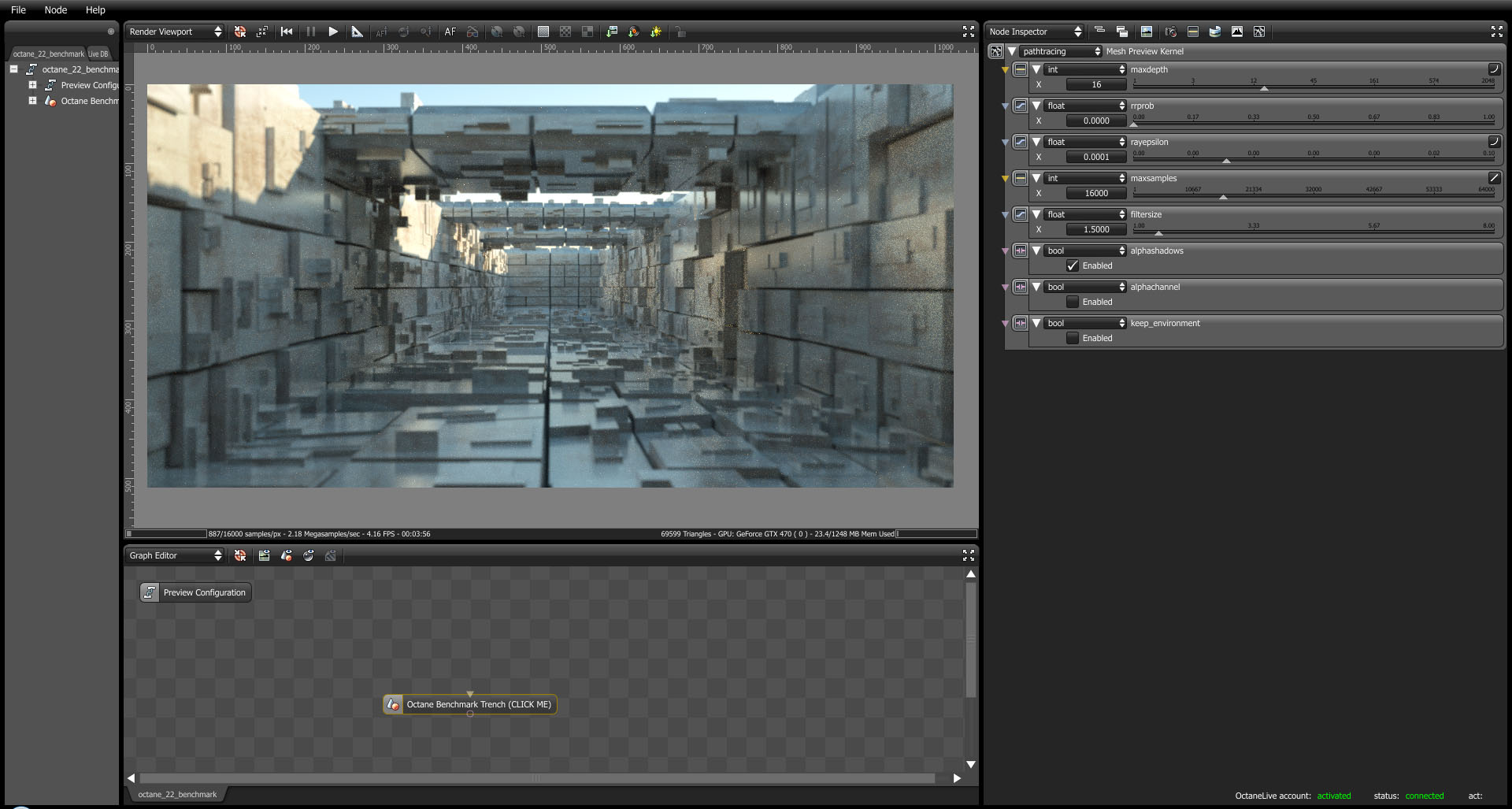
Task: Click the save render image icon
Action: 612,32
